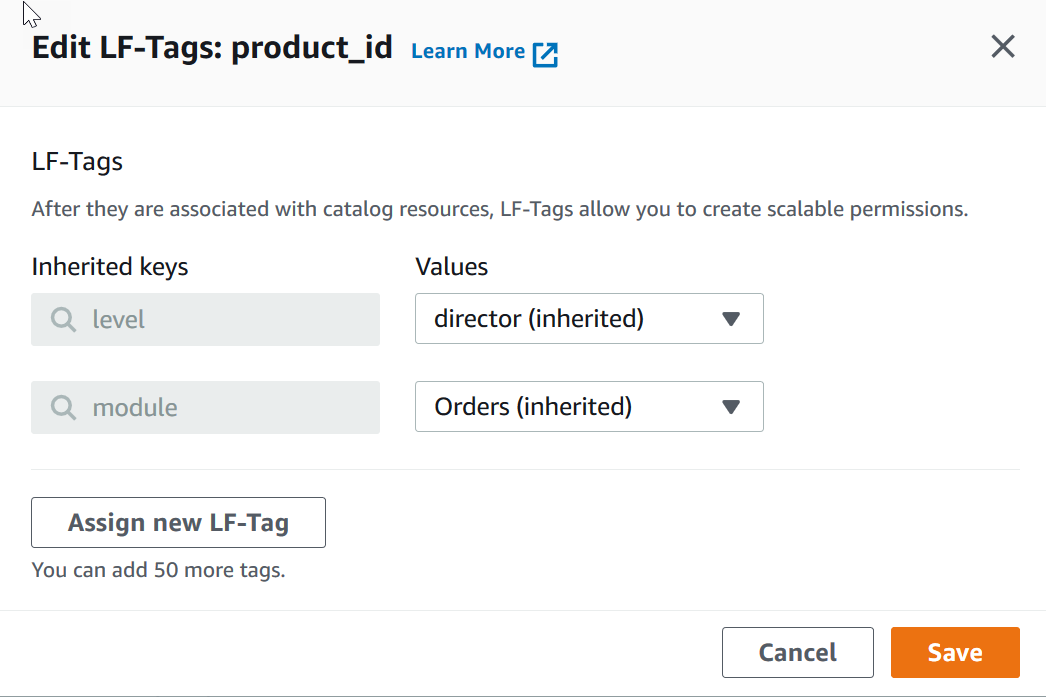This screenshot has width=1046, height=697.
Task: Click the dropdown arrow on Orders (inherited)
Action: (x=731, y=407)
